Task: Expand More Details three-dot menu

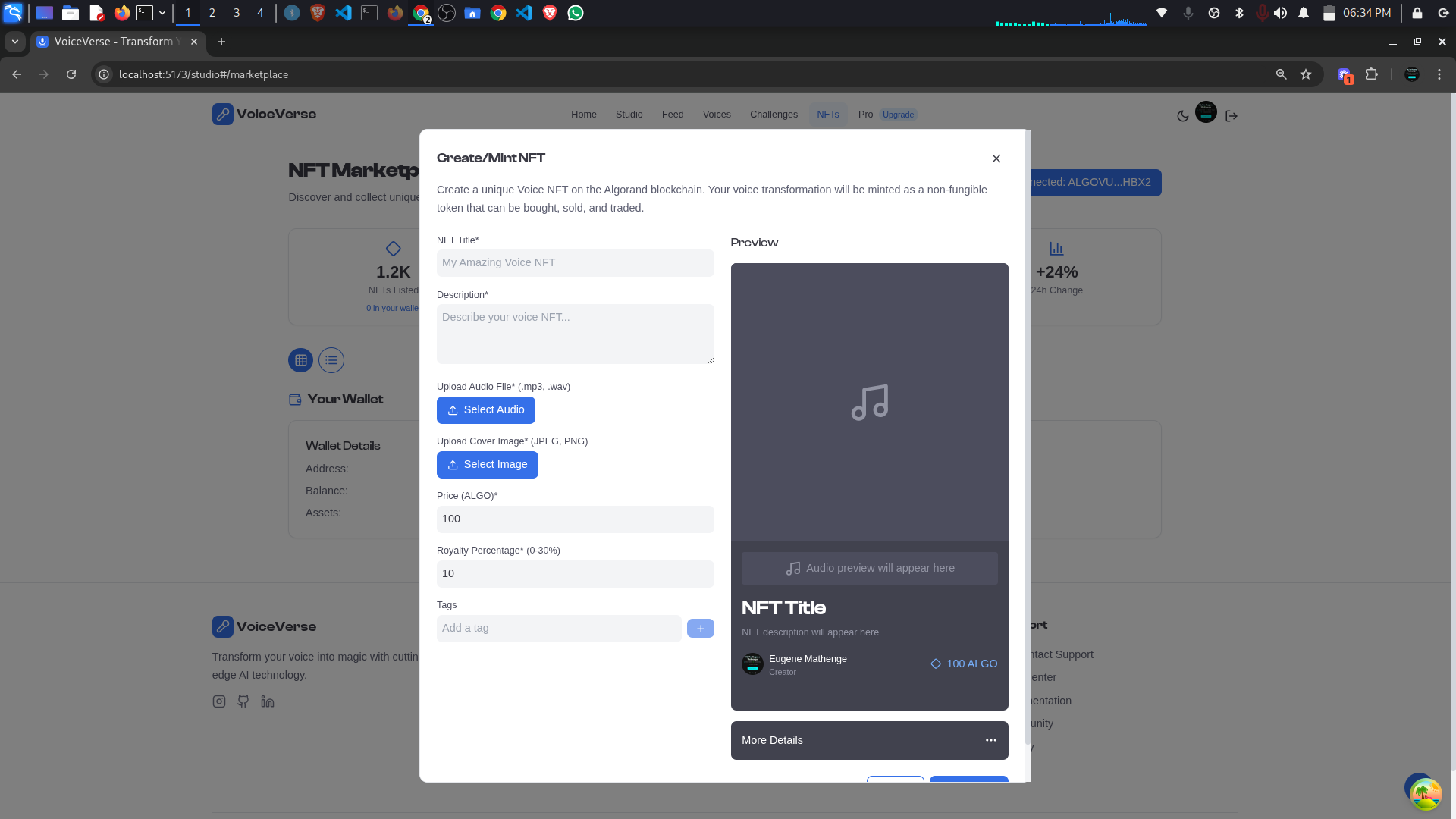Action: (x=990, y=740)
